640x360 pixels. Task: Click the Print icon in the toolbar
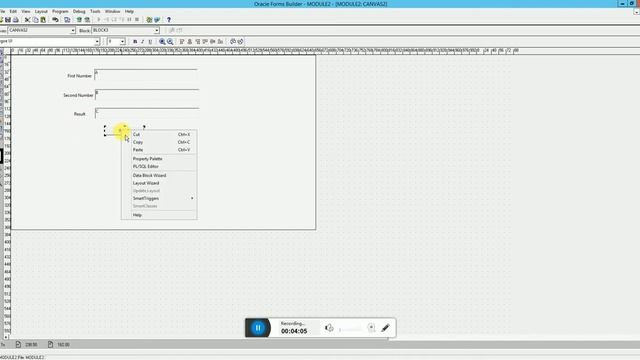point(16,20)
